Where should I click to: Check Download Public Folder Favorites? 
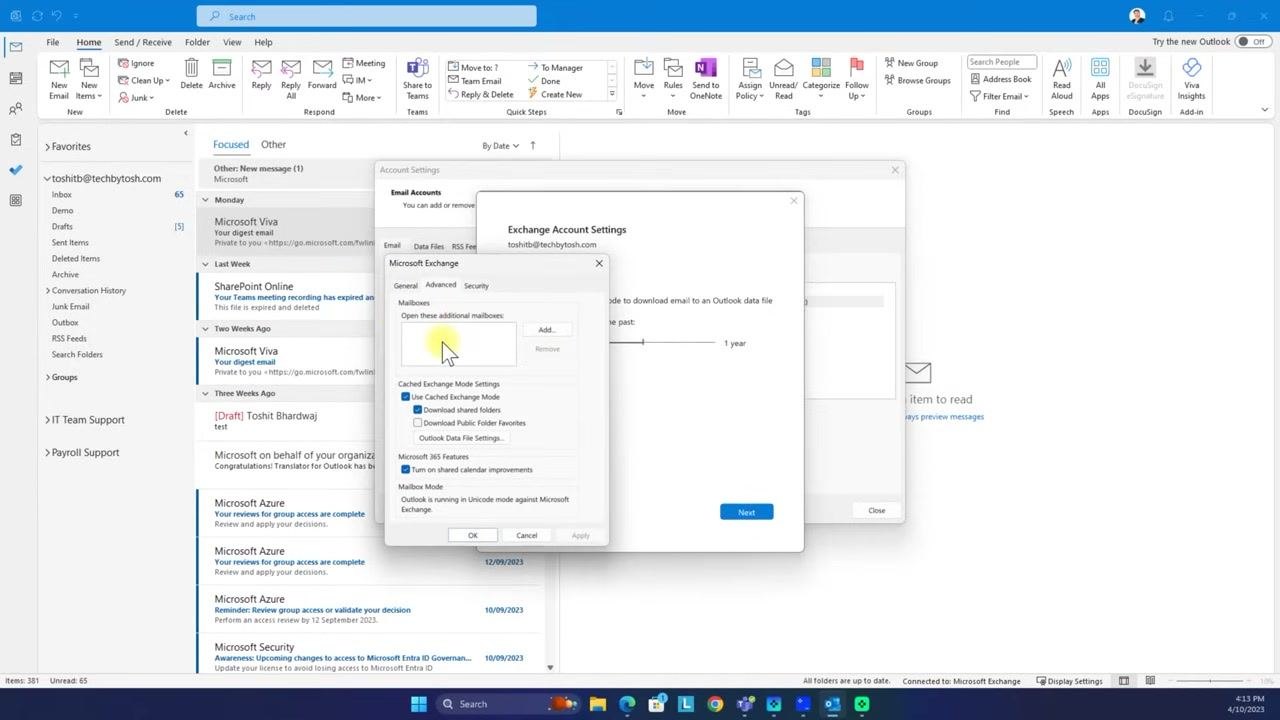tap(418, 423)
